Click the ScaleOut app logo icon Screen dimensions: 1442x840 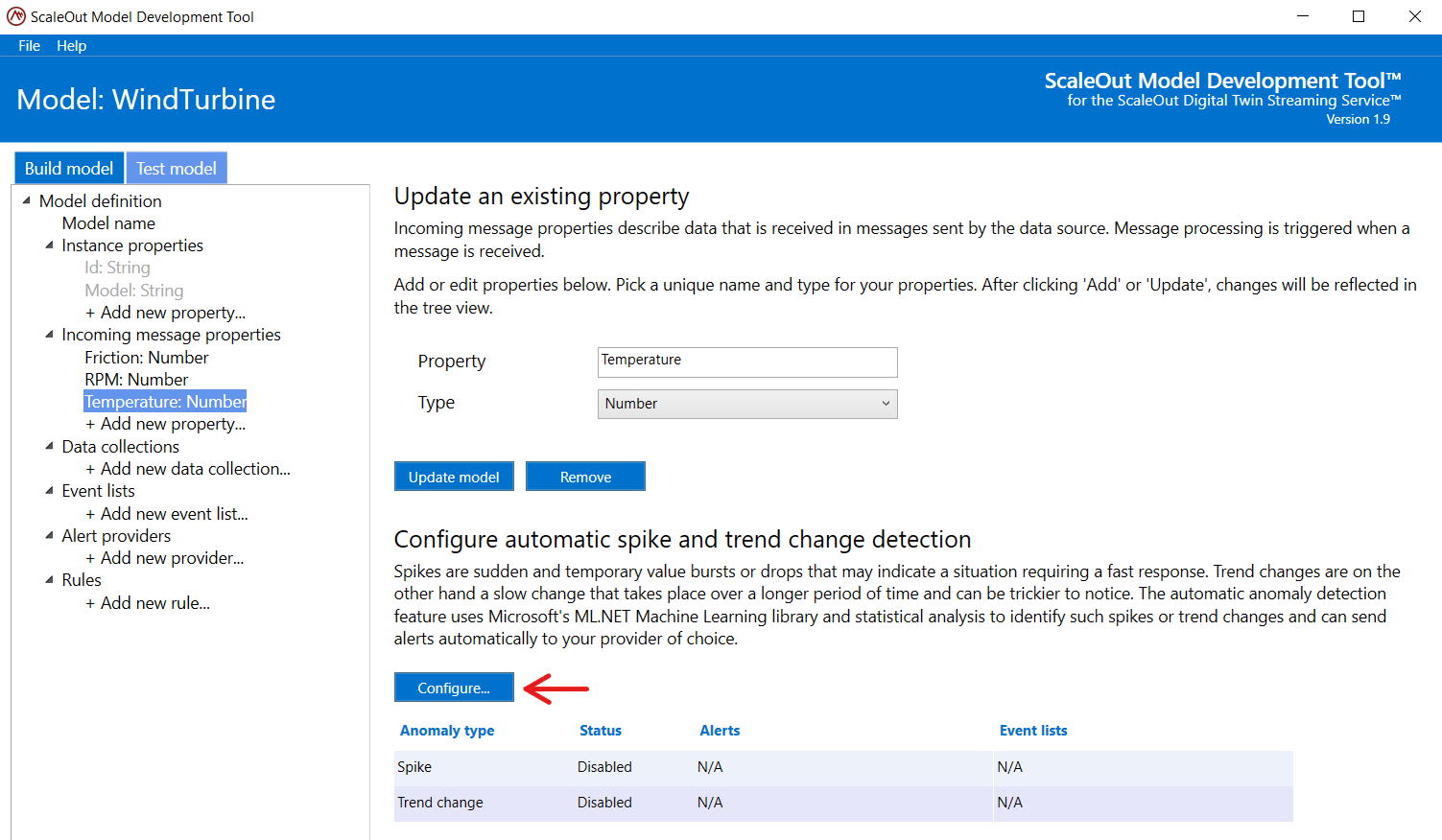coord(16,16)
